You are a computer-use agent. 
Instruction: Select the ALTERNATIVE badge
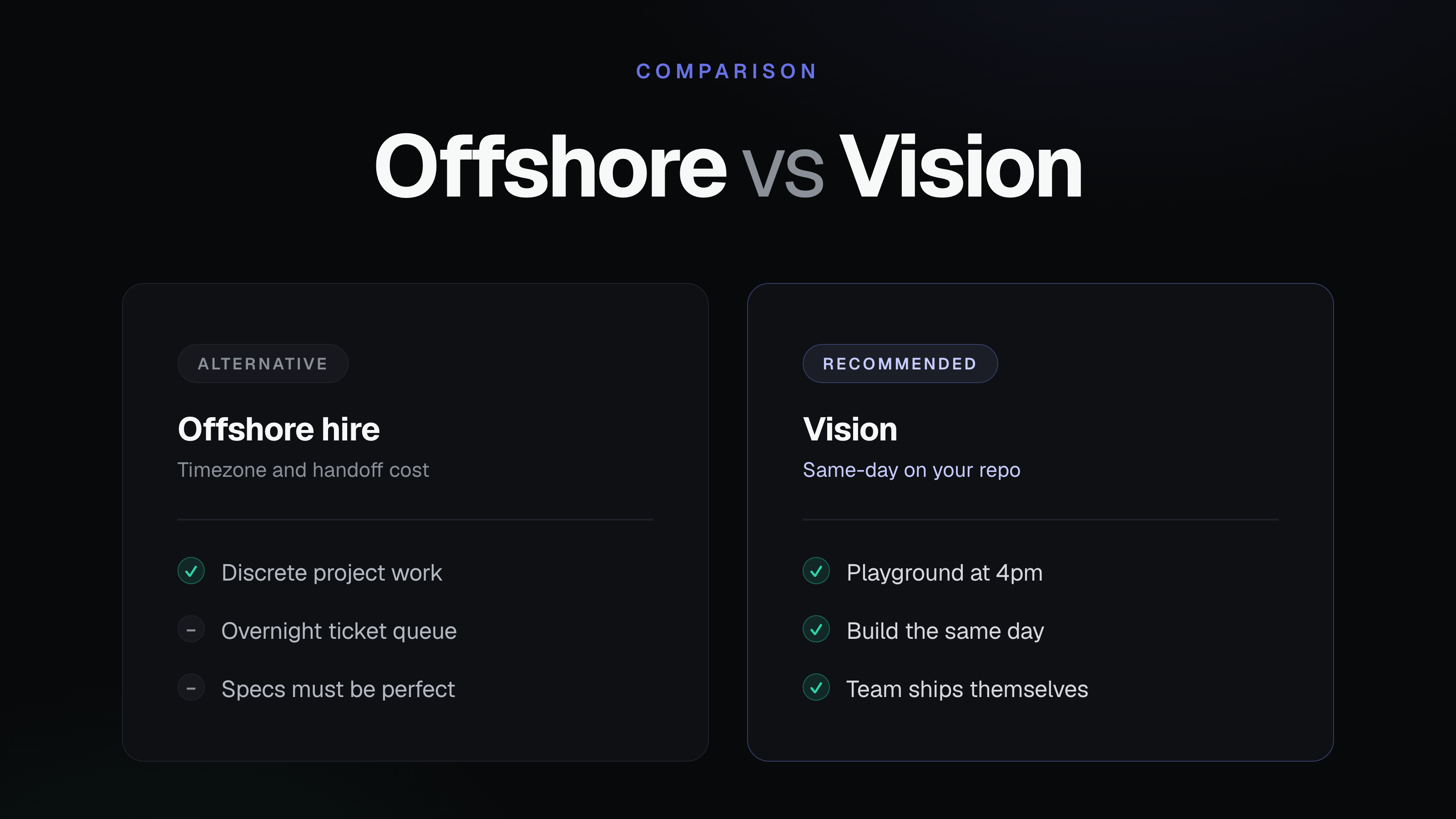[x=263, y=364]
